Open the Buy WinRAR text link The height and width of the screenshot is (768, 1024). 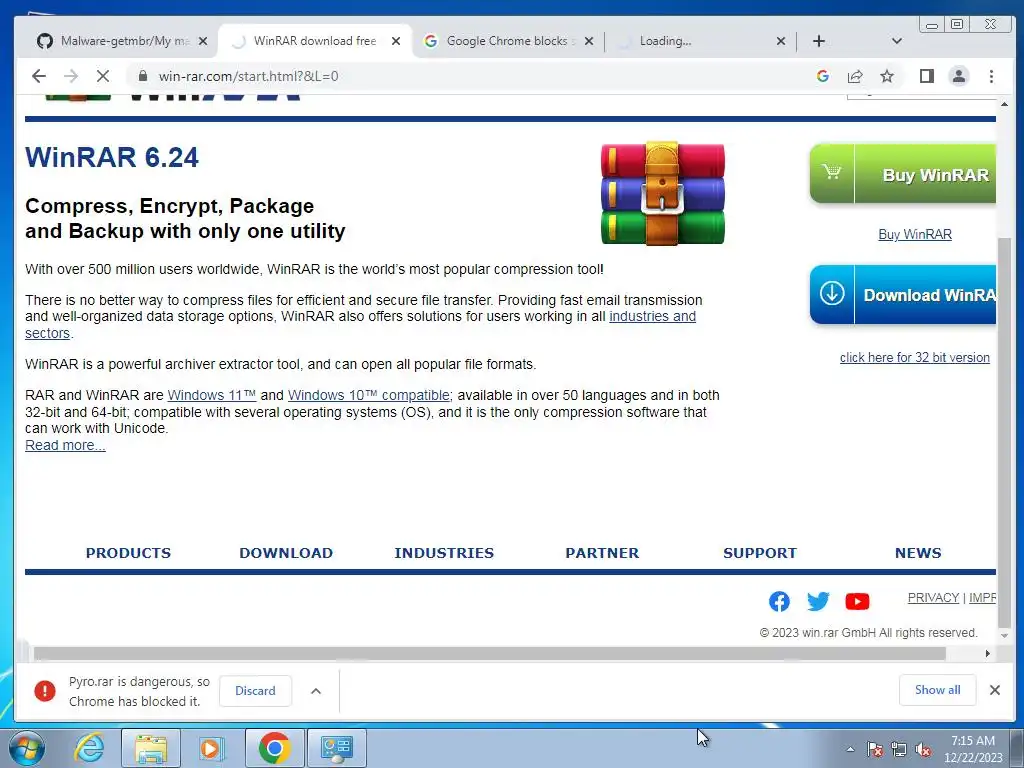point(914,234)
